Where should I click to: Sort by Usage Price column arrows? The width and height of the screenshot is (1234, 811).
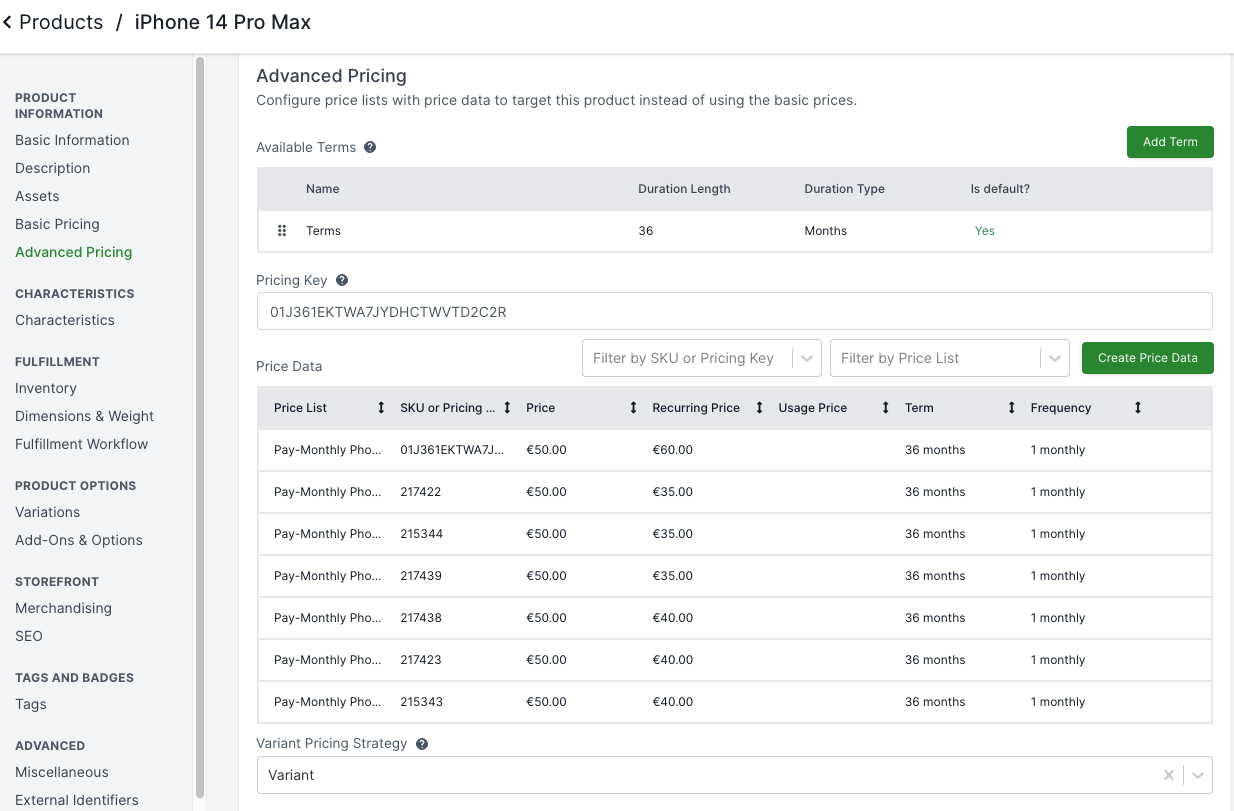click(x=885, y=408)
